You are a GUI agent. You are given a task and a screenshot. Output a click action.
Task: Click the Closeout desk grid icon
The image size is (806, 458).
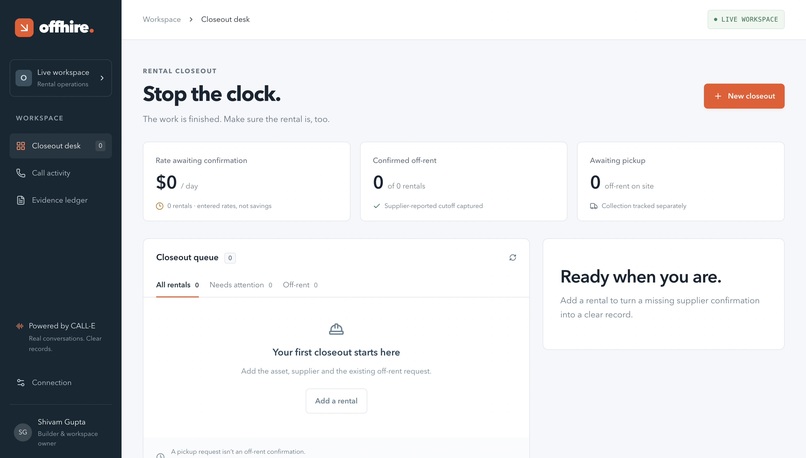click(x=21, y=146)
